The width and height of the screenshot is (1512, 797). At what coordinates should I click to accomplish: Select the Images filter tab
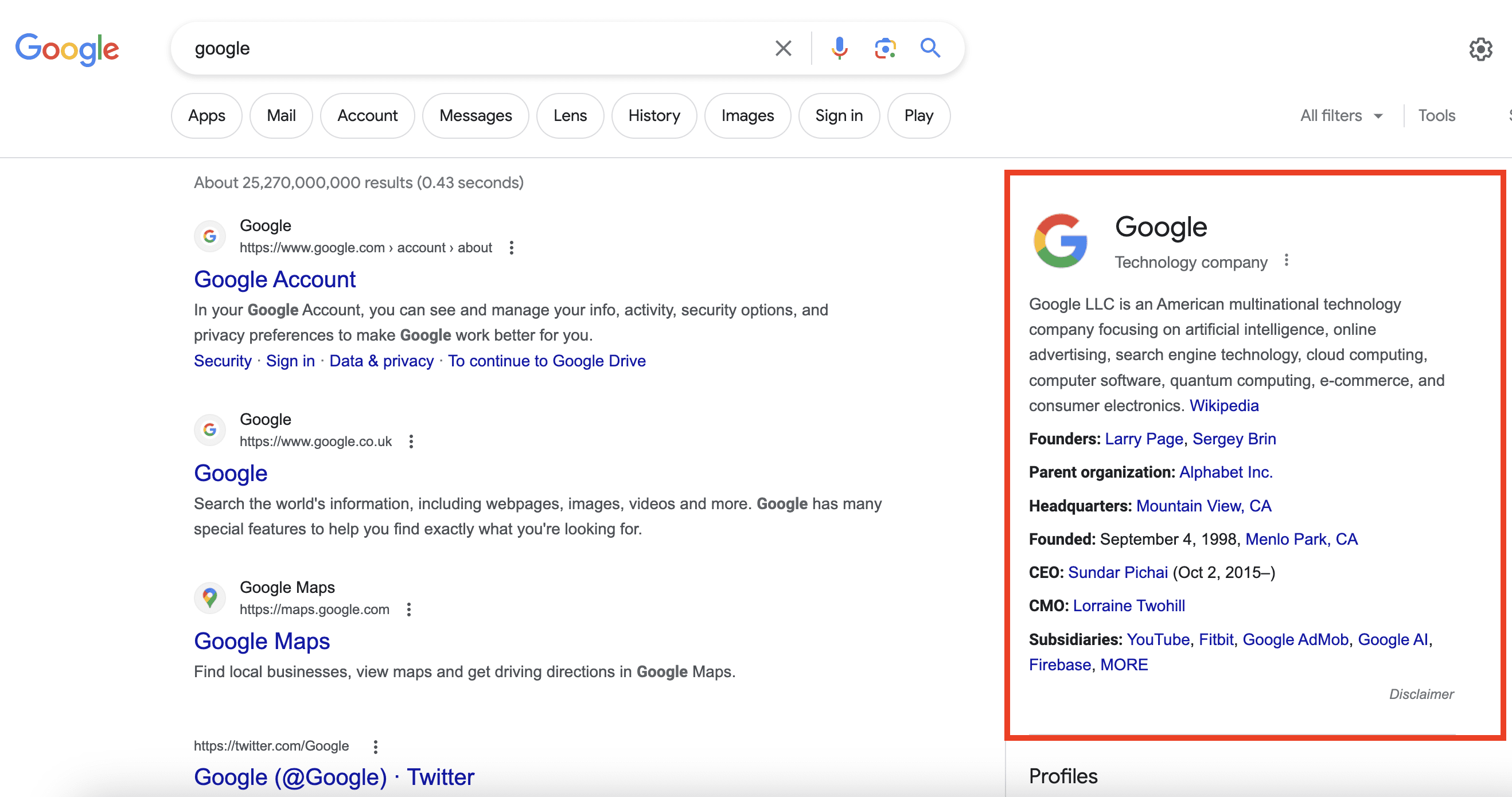[x=748, y=115]
